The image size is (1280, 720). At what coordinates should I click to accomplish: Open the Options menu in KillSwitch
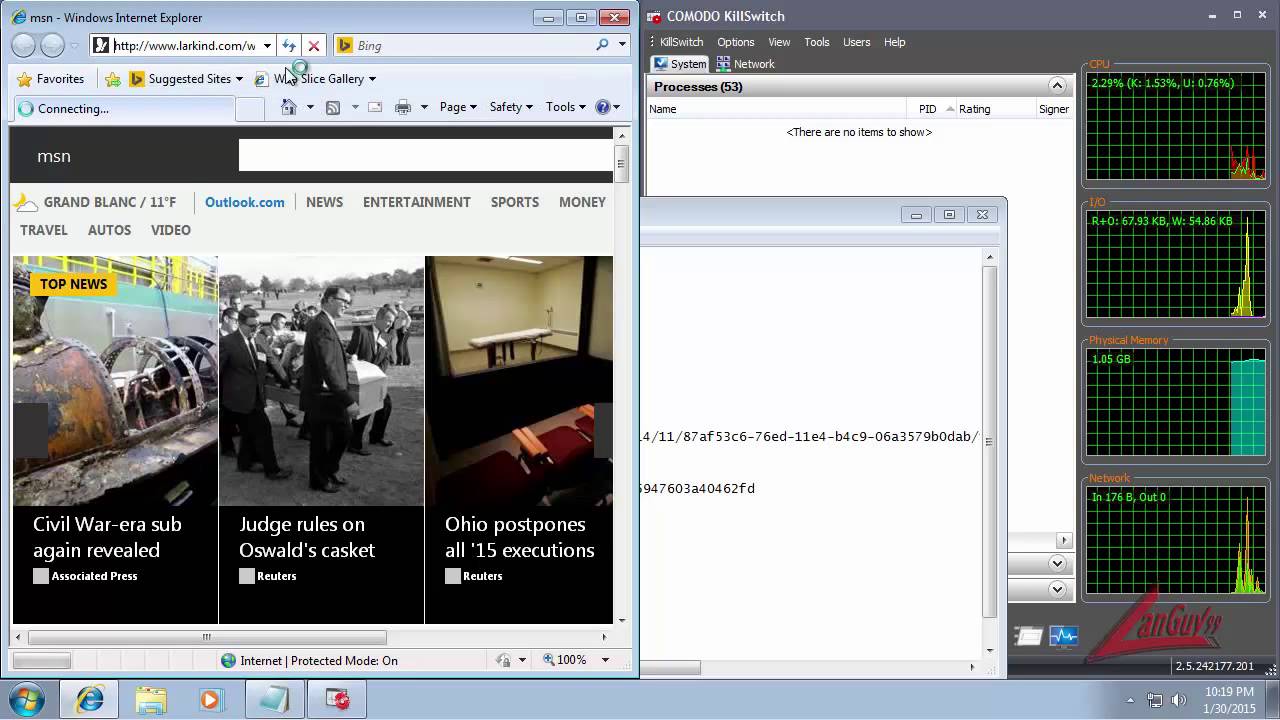(735, 42)
